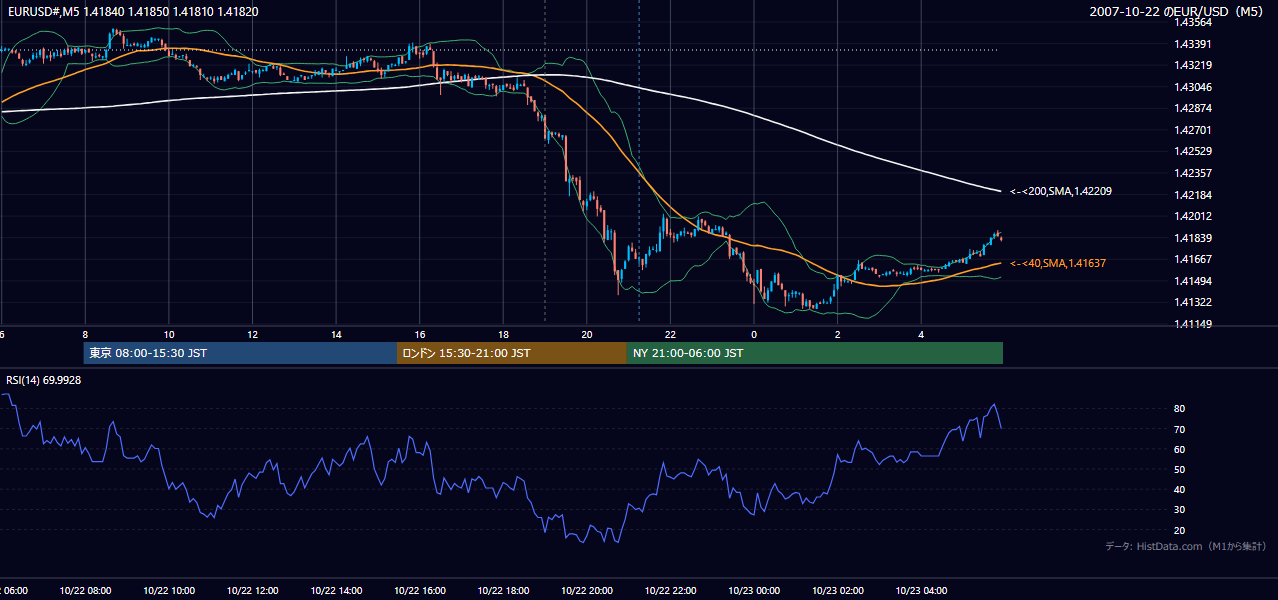This screenshot has width=1278, height=600.
Task: Click the 10/22 12:00 time label
Action: click(x=253, y=591)
